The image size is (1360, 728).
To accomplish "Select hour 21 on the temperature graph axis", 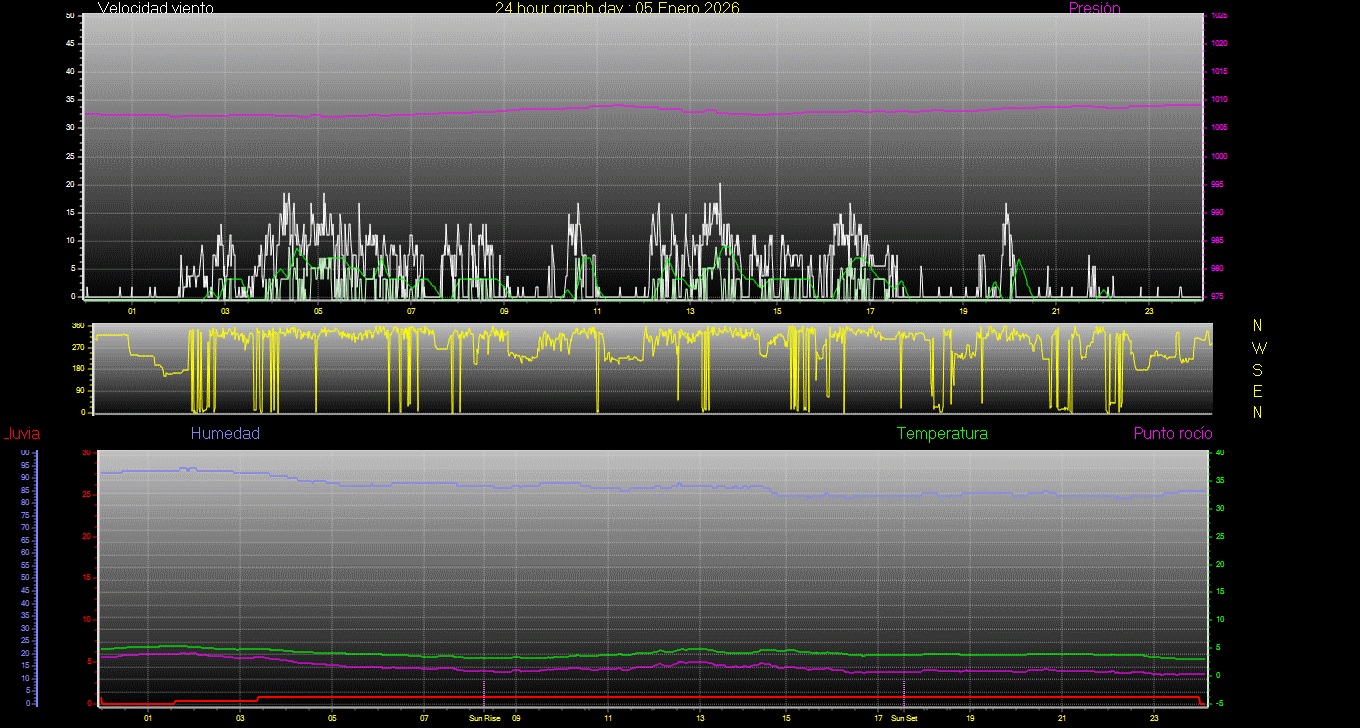I will coord(1062,718).
